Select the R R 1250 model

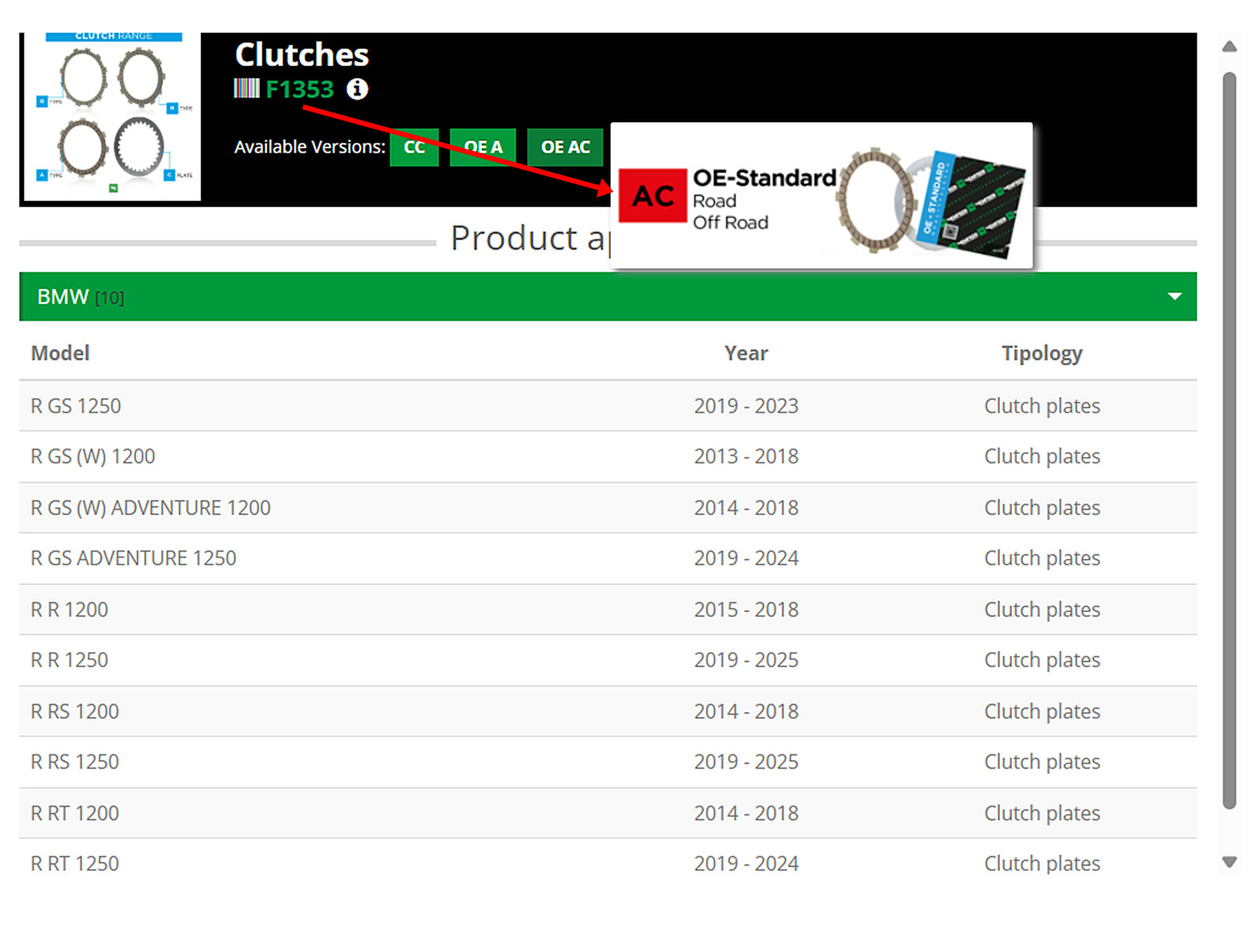coord(69,660)
